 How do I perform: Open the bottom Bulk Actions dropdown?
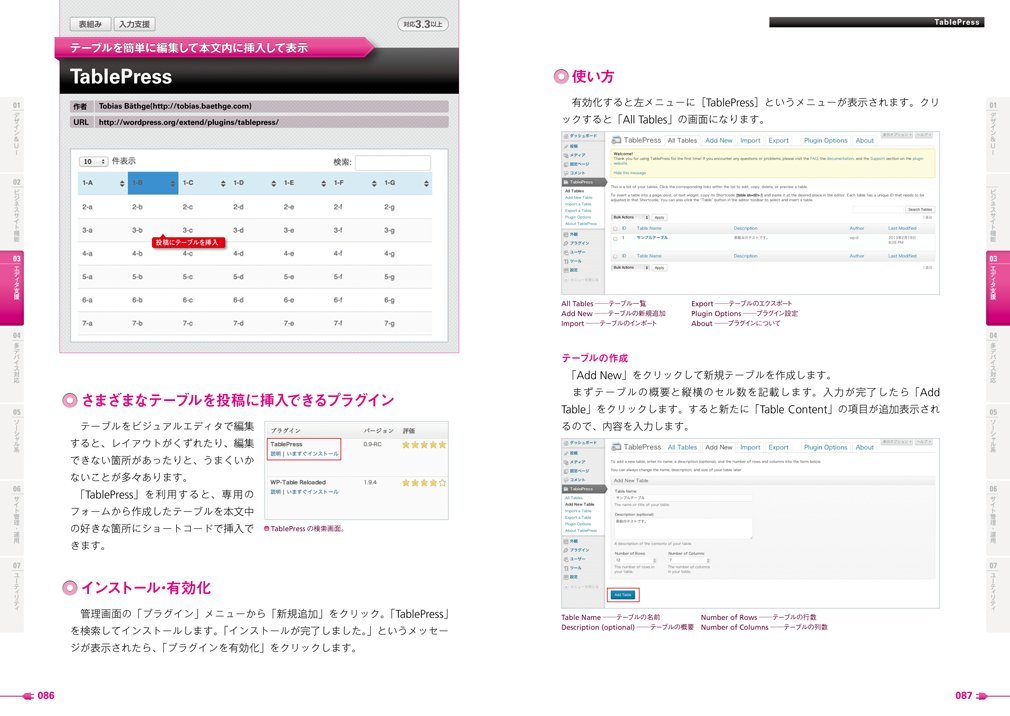click(630, 267)
